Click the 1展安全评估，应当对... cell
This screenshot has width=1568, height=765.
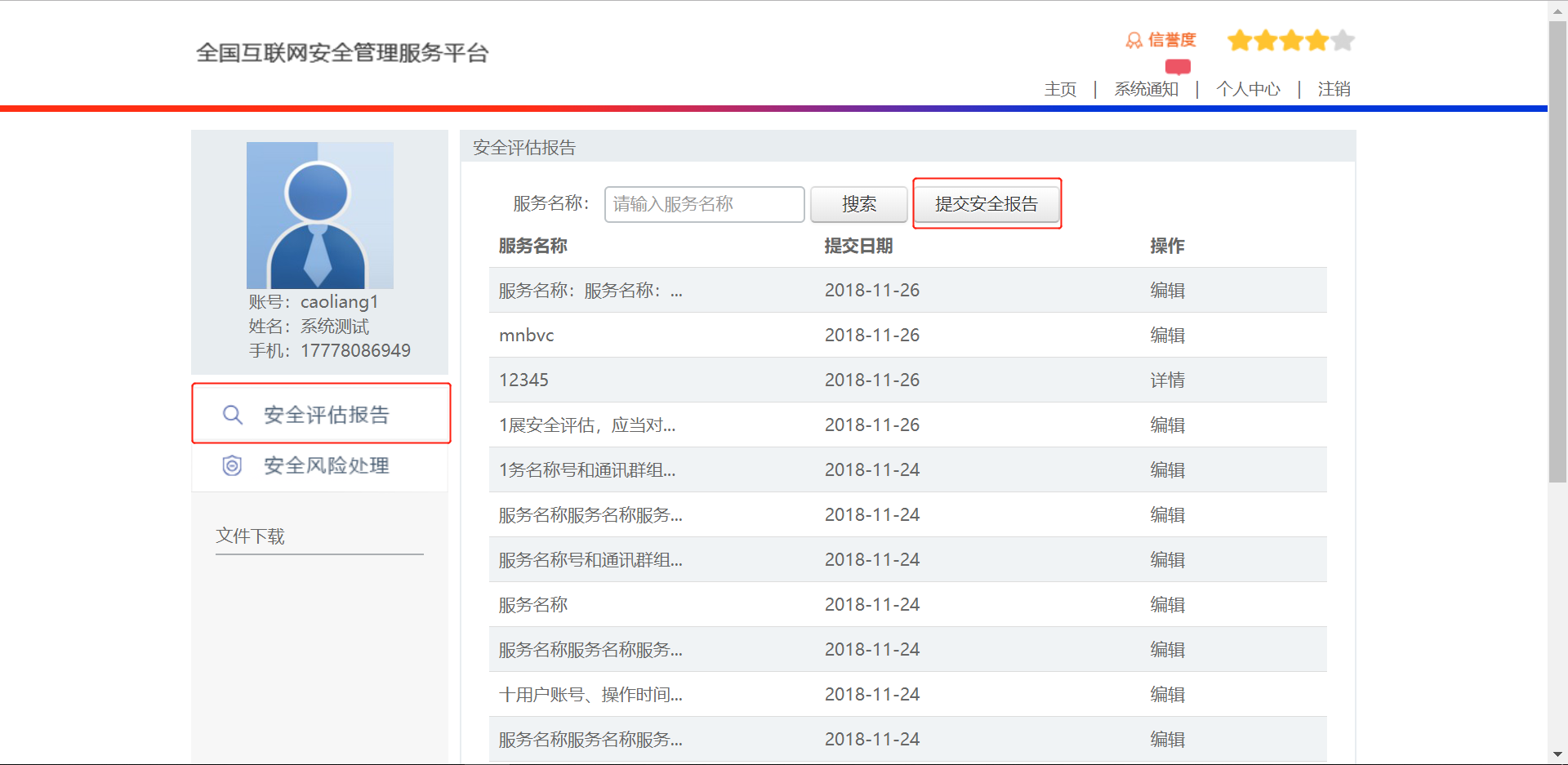pos(587,425)
